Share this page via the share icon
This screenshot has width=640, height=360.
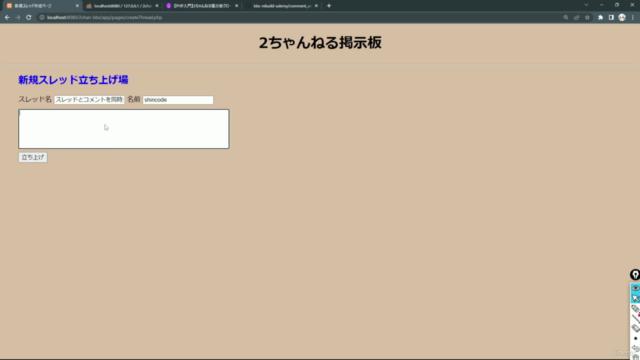coord(576,18)
